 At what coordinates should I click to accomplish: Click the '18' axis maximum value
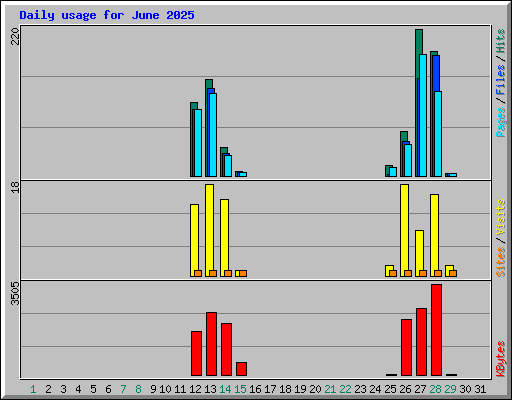[15, 187]
